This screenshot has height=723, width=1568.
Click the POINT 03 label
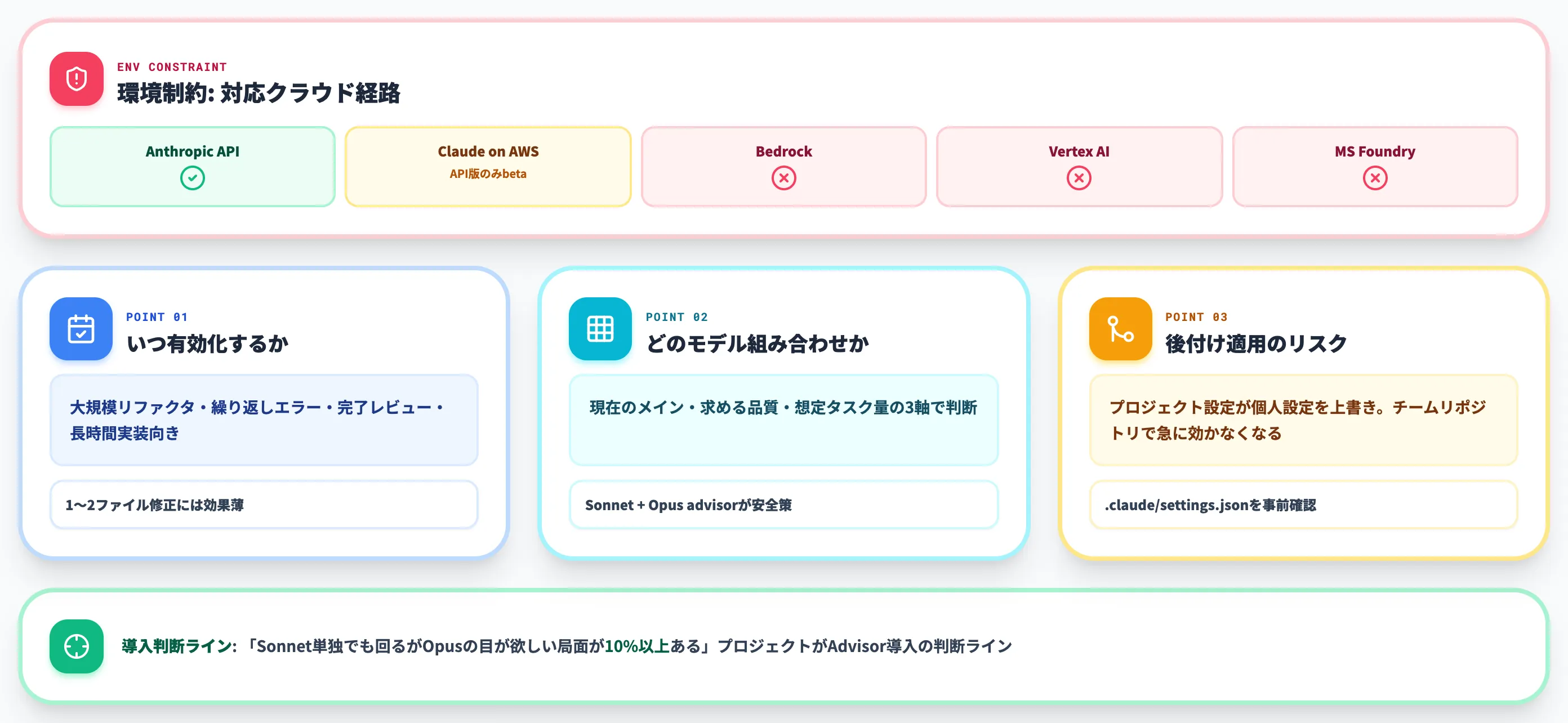tap(1196, 317)
